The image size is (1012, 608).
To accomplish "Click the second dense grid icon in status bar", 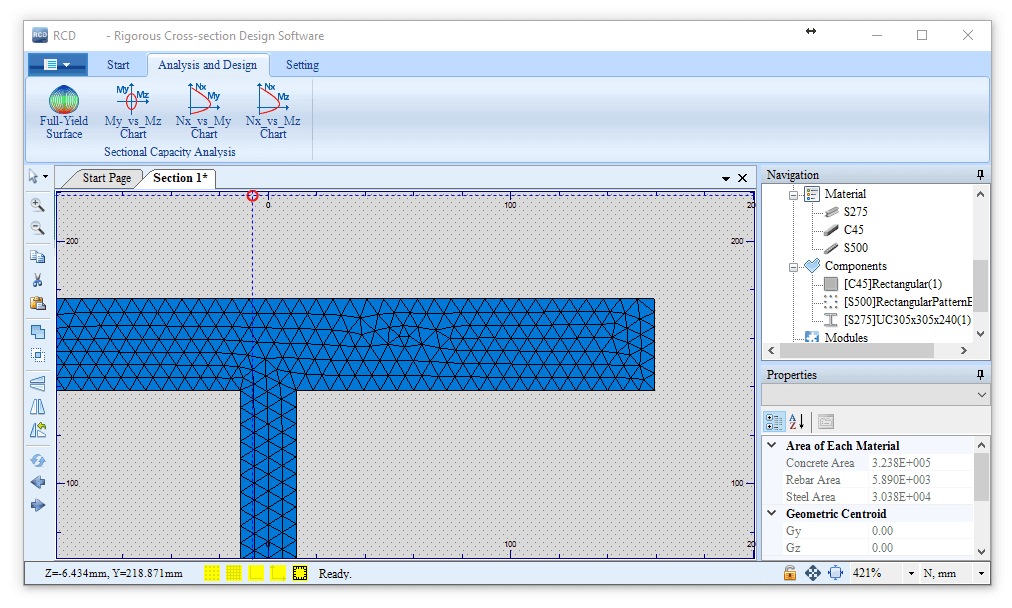I will point(234,573).
